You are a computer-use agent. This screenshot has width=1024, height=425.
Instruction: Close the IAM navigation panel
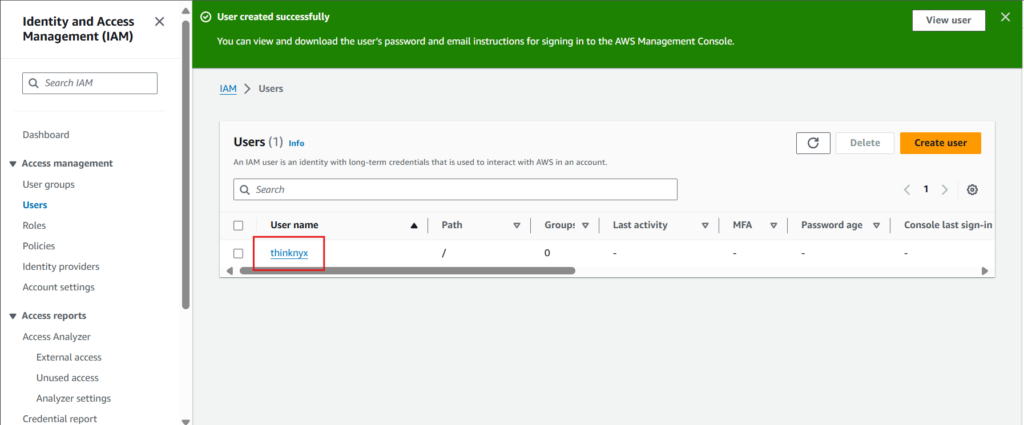[160, 22]
